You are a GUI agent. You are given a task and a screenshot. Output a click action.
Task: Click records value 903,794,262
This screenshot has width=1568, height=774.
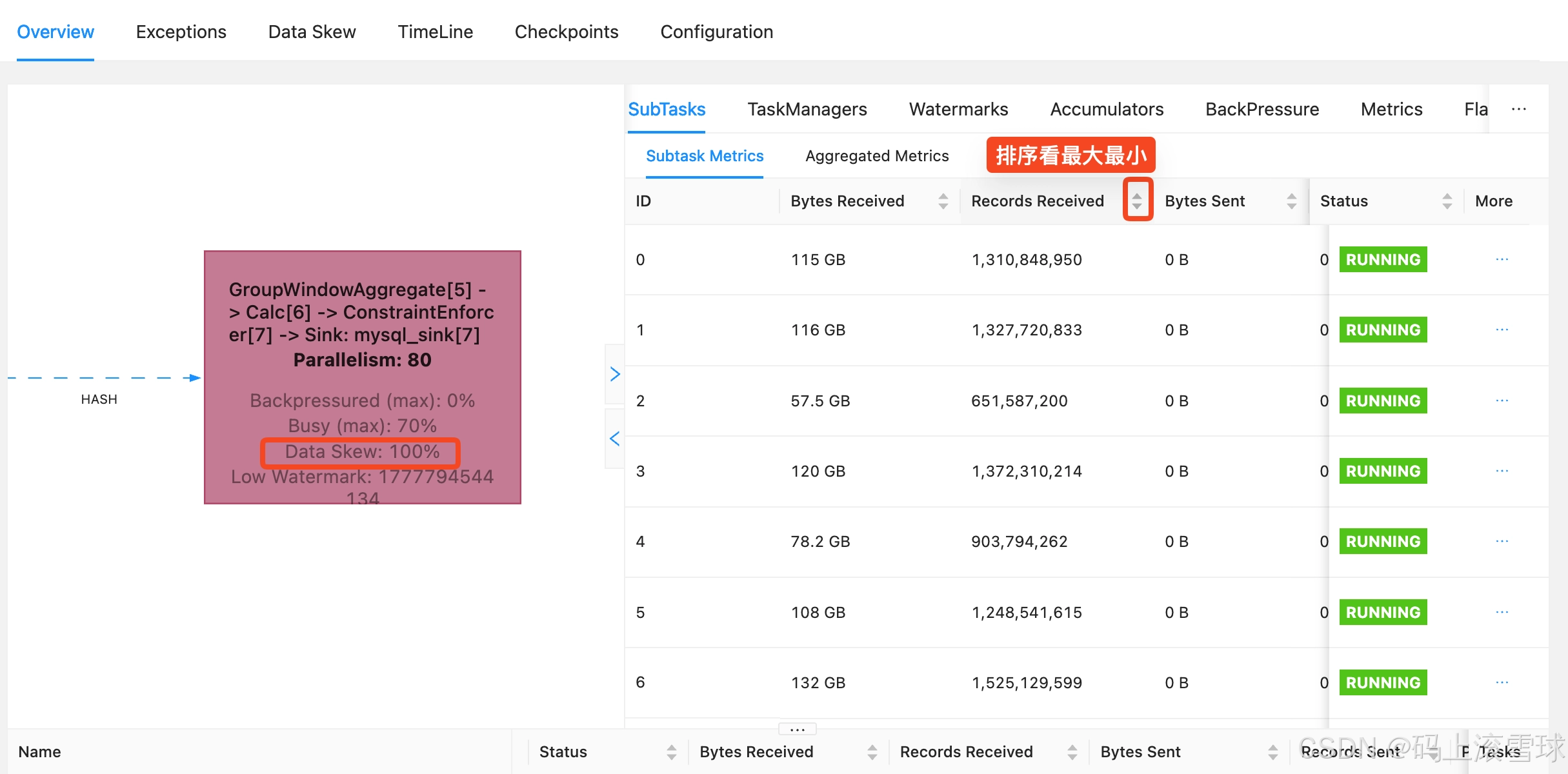tap(1020, 541)
